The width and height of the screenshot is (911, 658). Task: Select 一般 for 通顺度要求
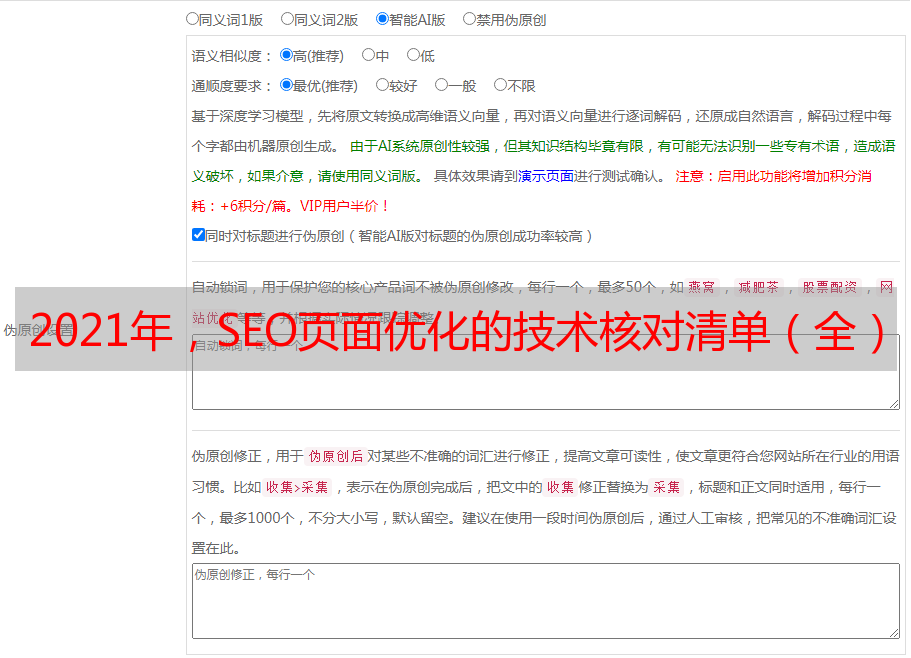pos(441,85)
